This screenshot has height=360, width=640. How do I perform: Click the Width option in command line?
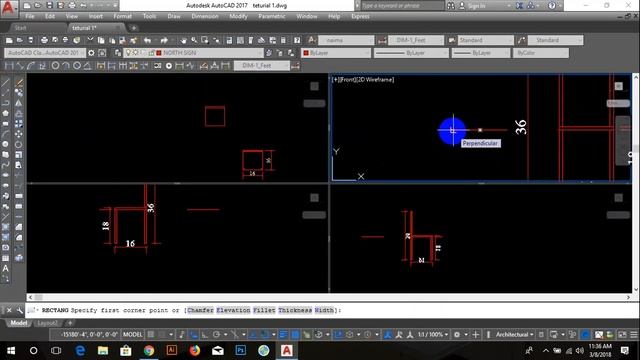pyautogui.click(x=324, y=310)
